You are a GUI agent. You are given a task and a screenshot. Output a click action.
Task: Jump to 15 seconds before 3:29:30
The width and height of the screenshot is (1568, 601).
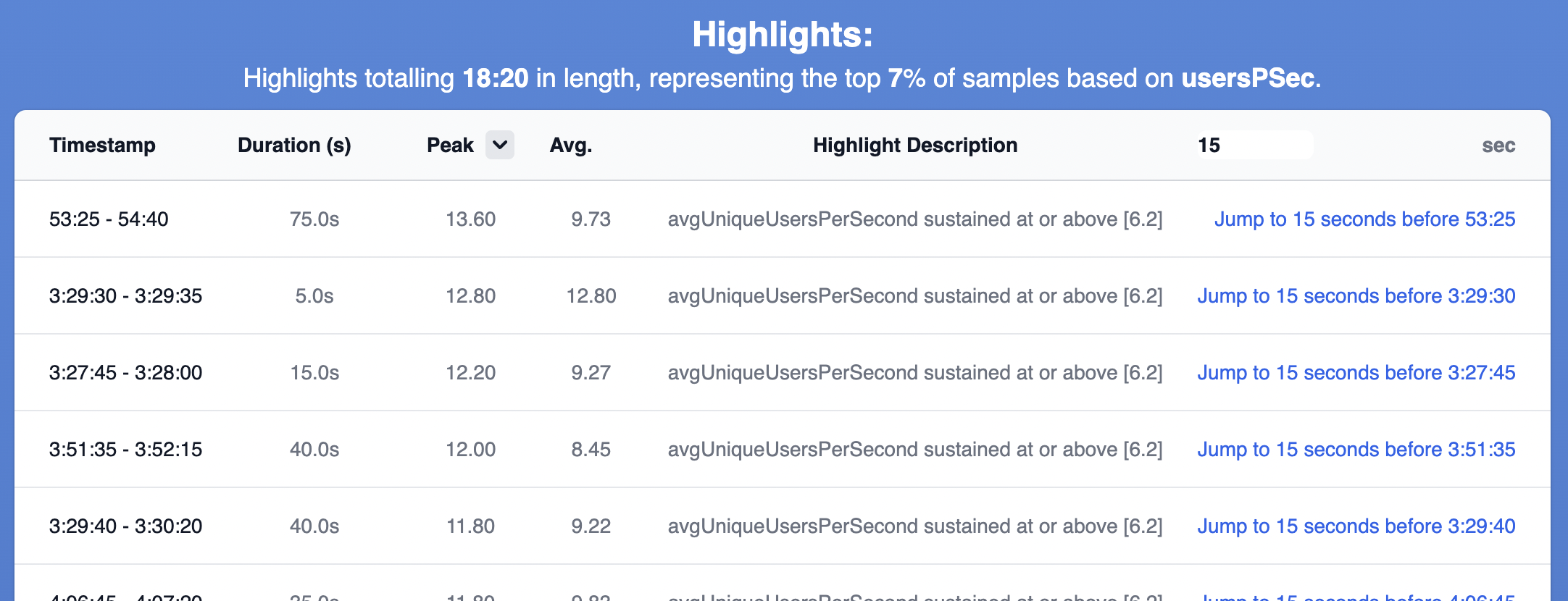click(x=1356, y=295)
